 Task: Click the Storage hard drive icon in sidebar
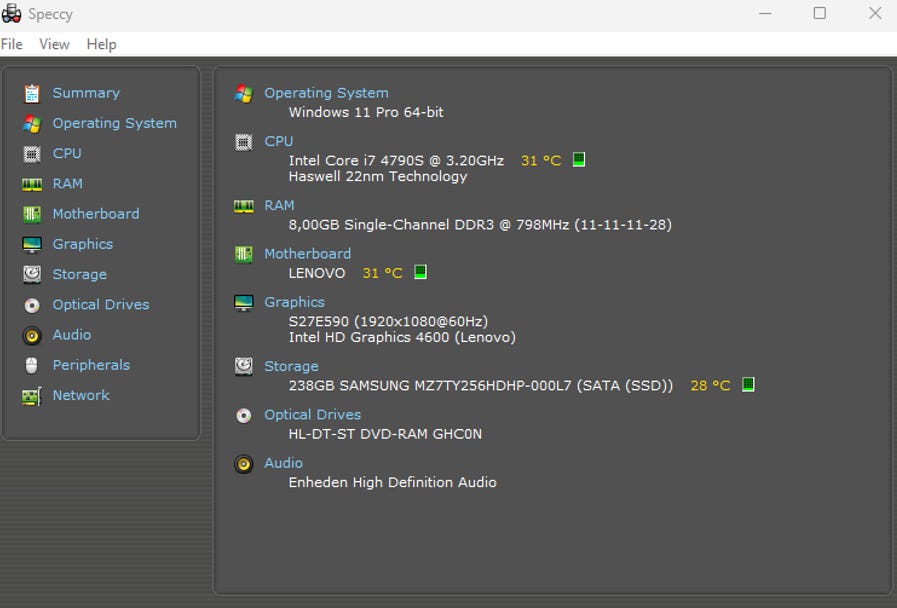click(32, 275)
